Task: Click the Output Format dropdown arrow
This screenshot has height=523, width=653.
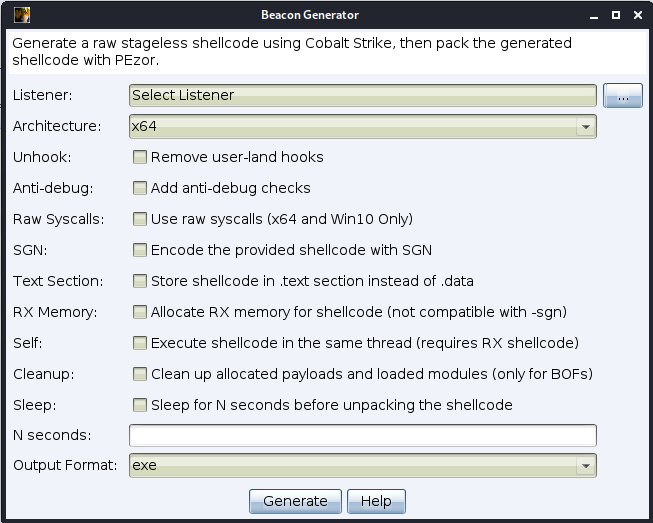Action: 586,466
